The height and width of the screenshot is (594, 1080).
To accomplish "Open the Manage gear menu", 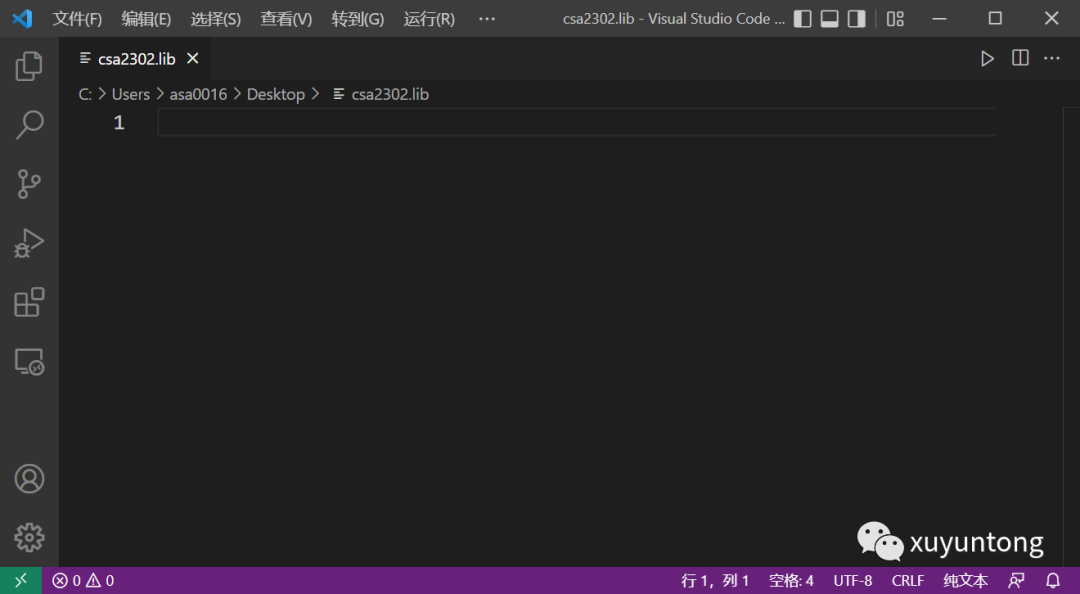I will 29,537.
